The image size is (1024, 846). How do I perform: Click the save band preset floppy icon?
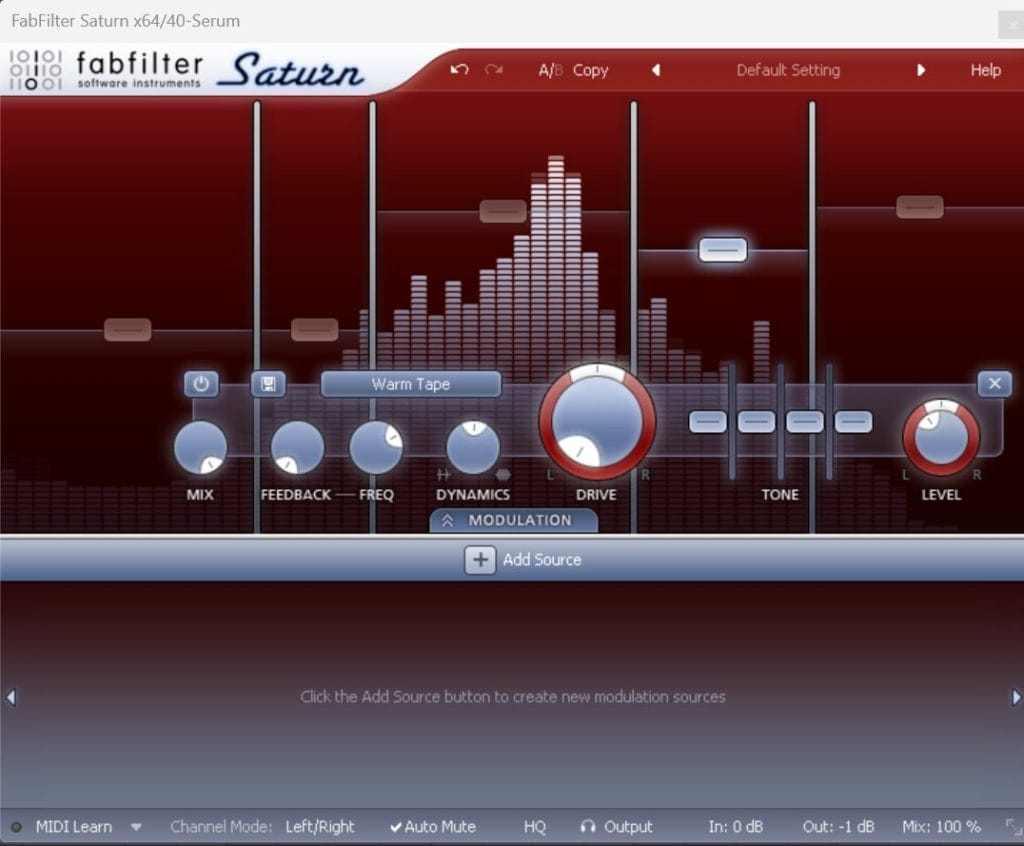click(x=268, y=384)
